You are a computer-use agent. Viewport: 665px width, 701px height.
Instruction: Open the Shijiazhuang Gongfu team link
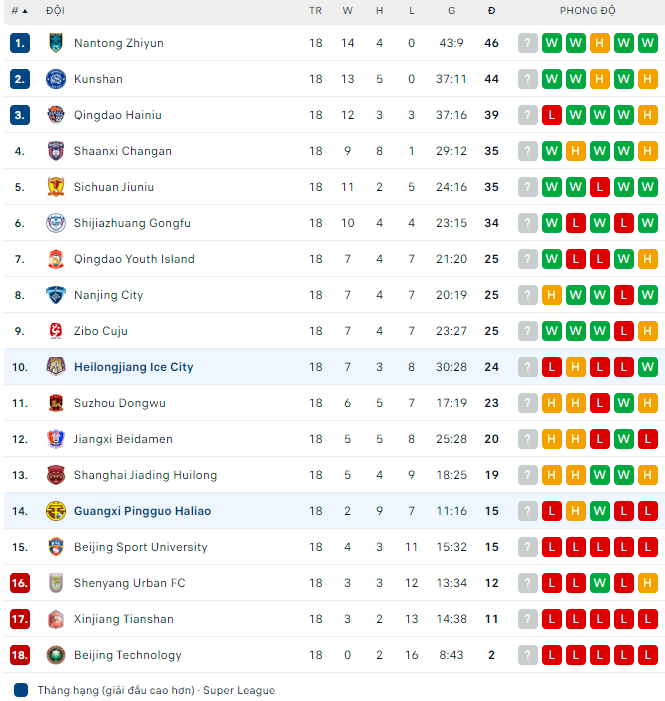(x=132, y=223)
